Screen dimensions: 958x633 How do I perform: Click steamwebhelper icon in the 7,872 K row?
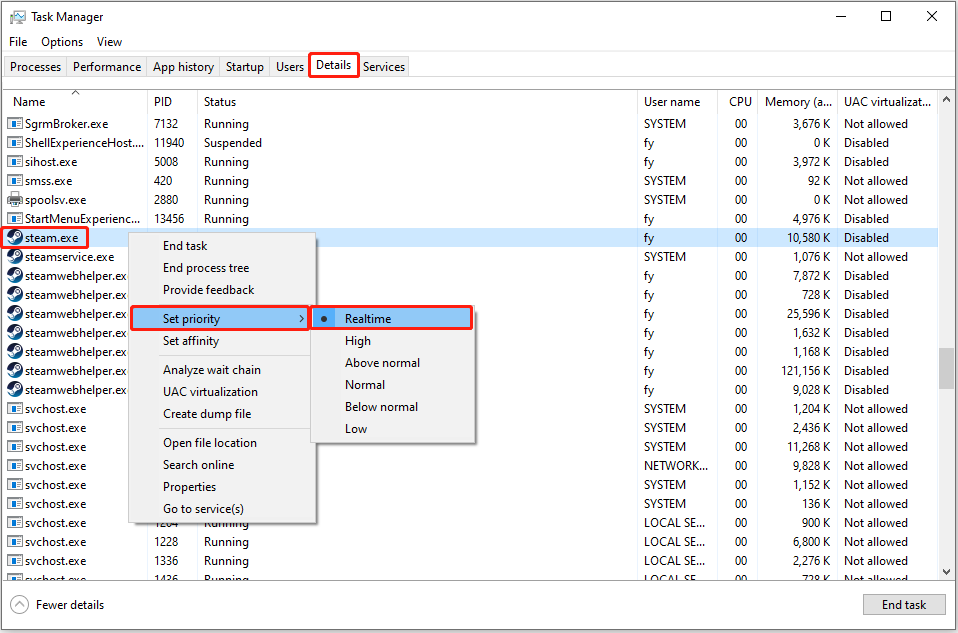15,276
